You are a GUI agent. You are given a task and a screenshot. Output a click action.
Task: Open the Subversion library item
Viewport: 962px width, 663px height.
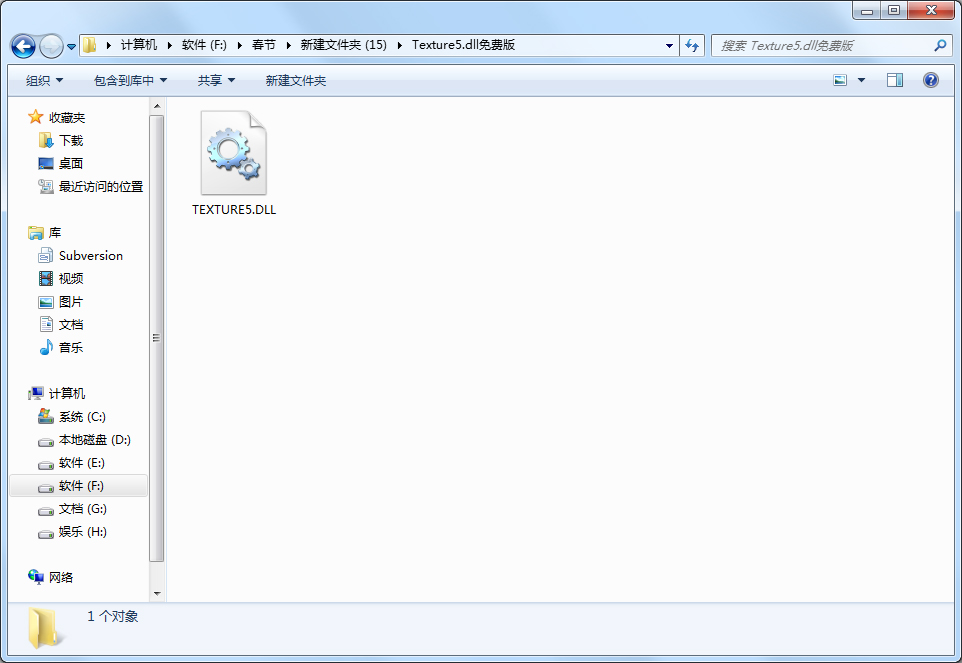[x=90, y=256]
